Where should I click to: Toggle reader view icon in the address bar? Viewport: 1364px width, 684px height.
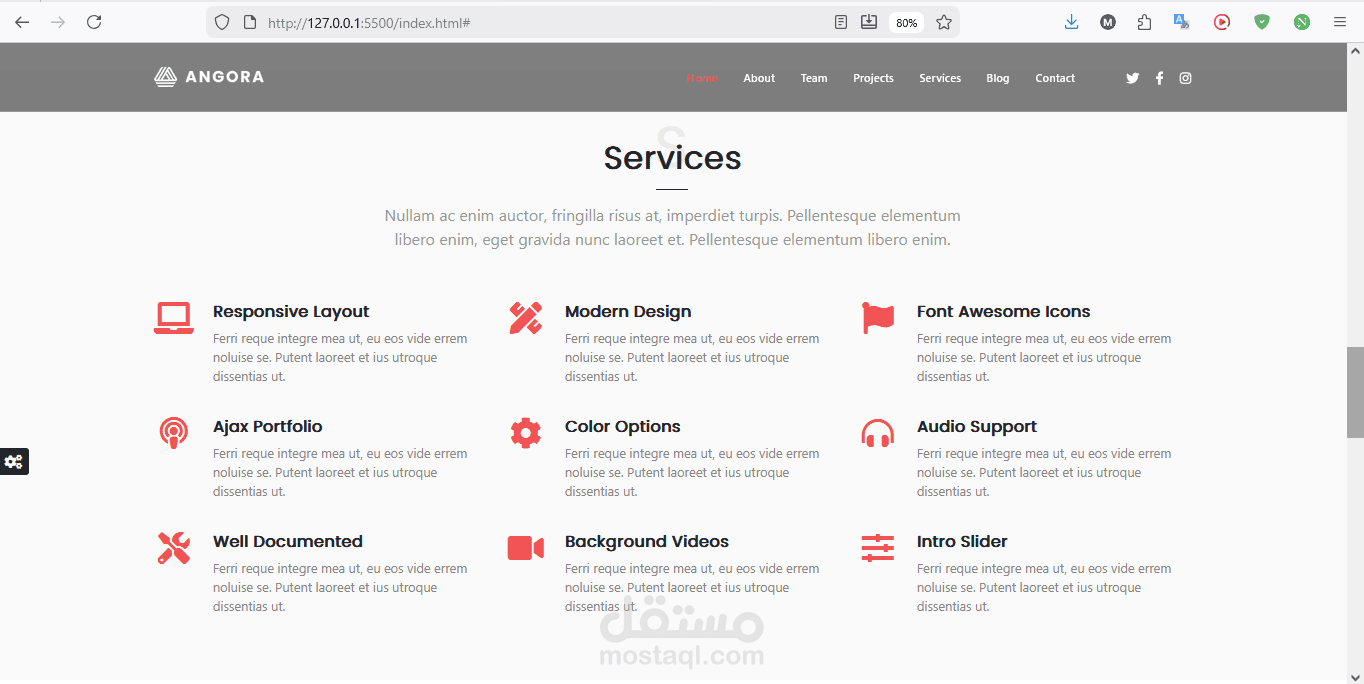pos(841,22)
